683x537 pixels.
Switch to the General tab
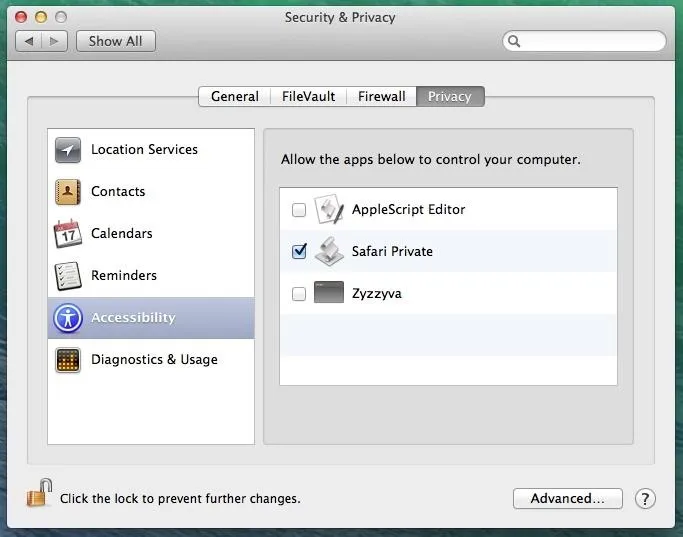(x=234, y=96)
